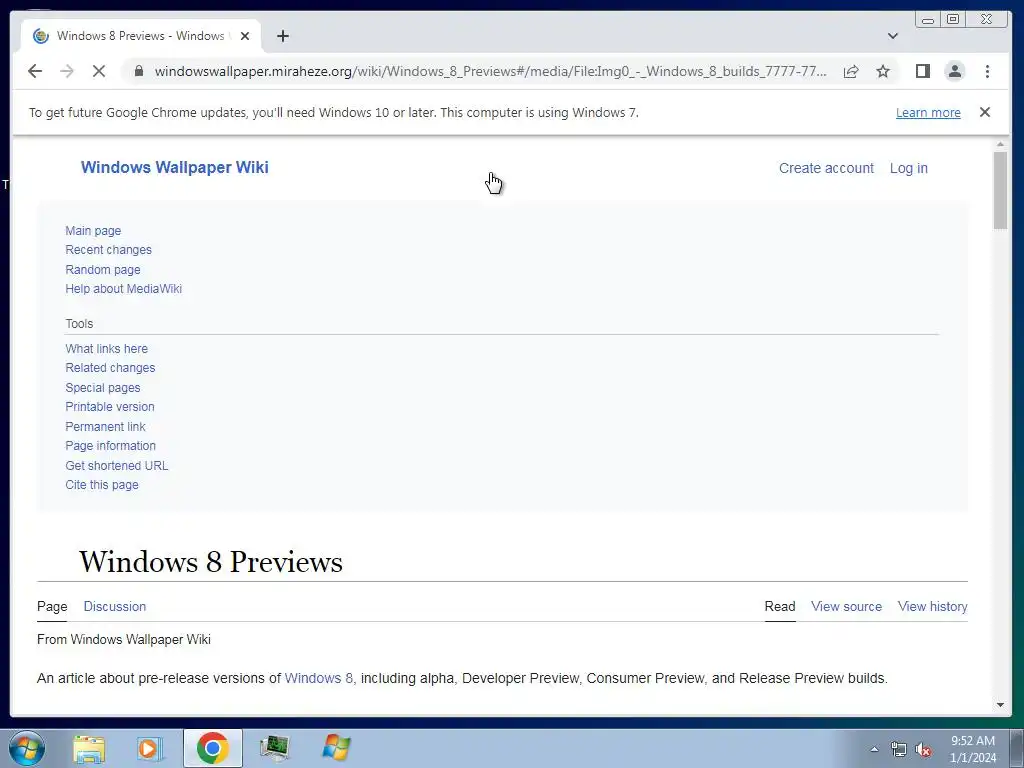
Task: Go to Main page
Action: point(93,231)
